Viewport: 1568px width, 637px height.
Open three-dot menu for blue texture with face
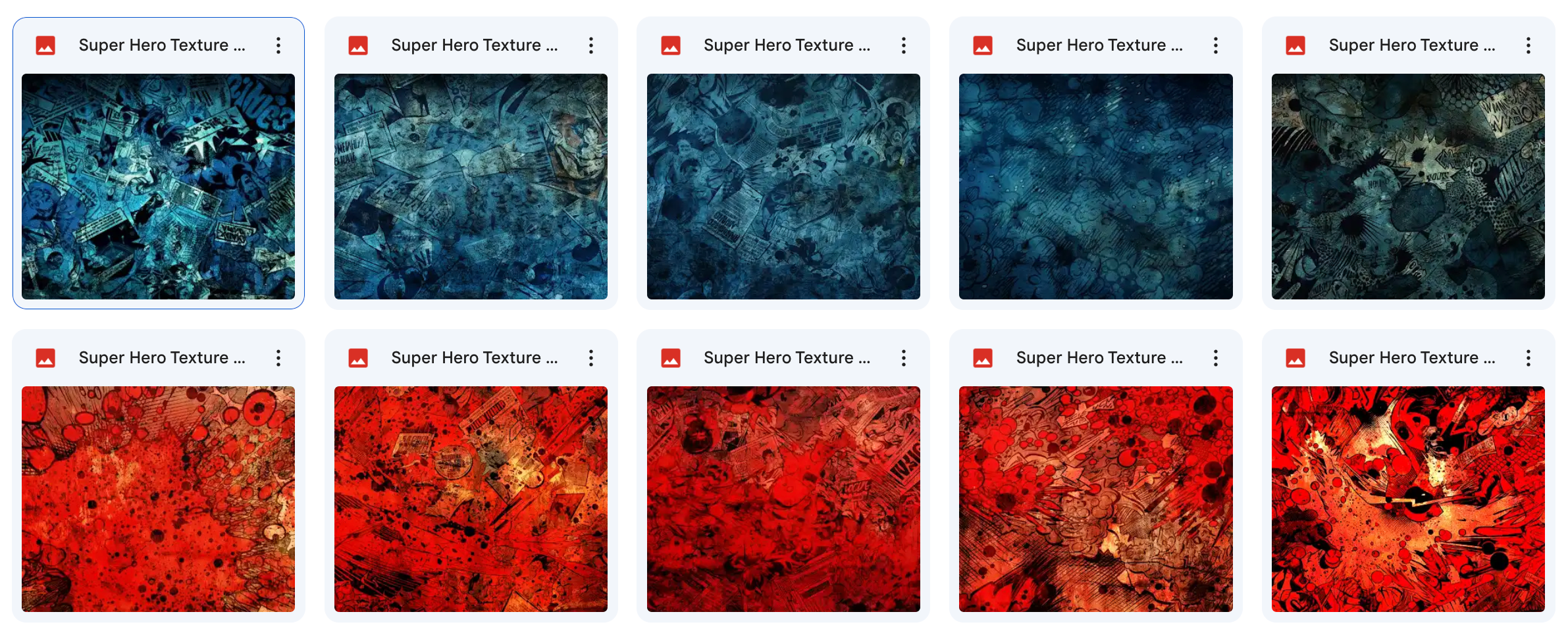[x=591, y=45]
